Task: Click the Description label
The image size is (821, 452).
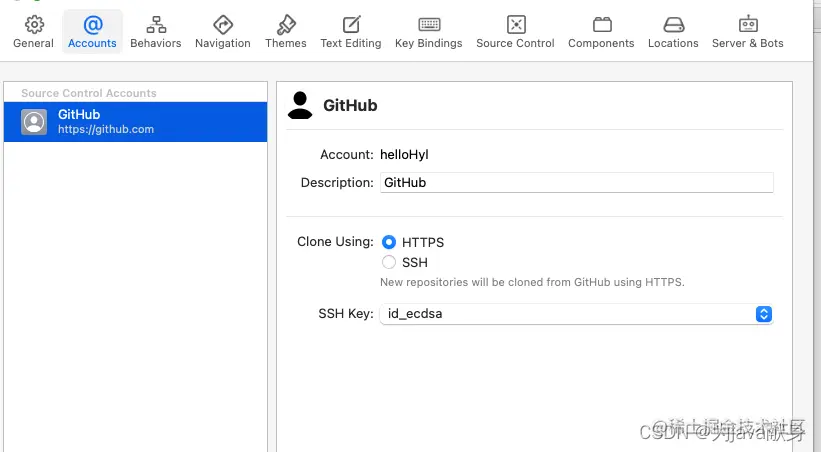Action: point(337,182)
